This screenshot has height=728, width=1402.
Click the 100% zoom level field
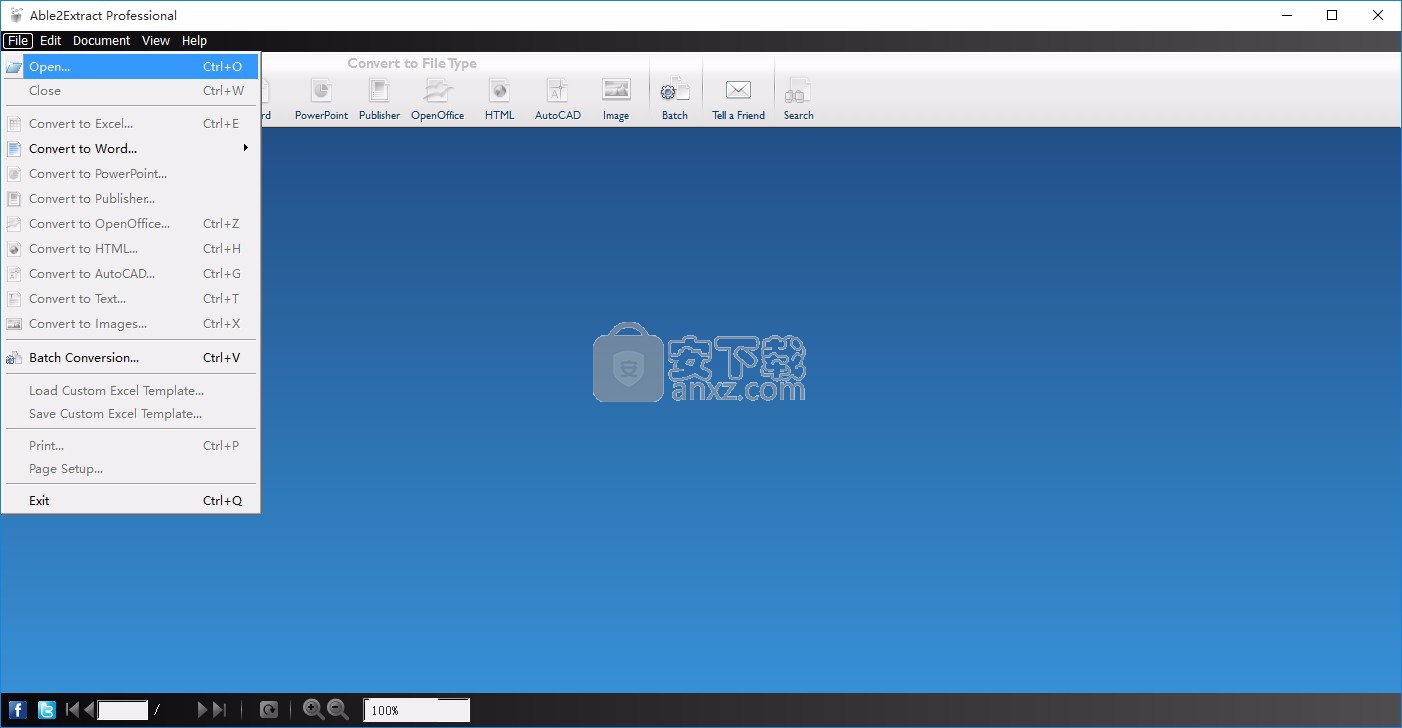417,710
